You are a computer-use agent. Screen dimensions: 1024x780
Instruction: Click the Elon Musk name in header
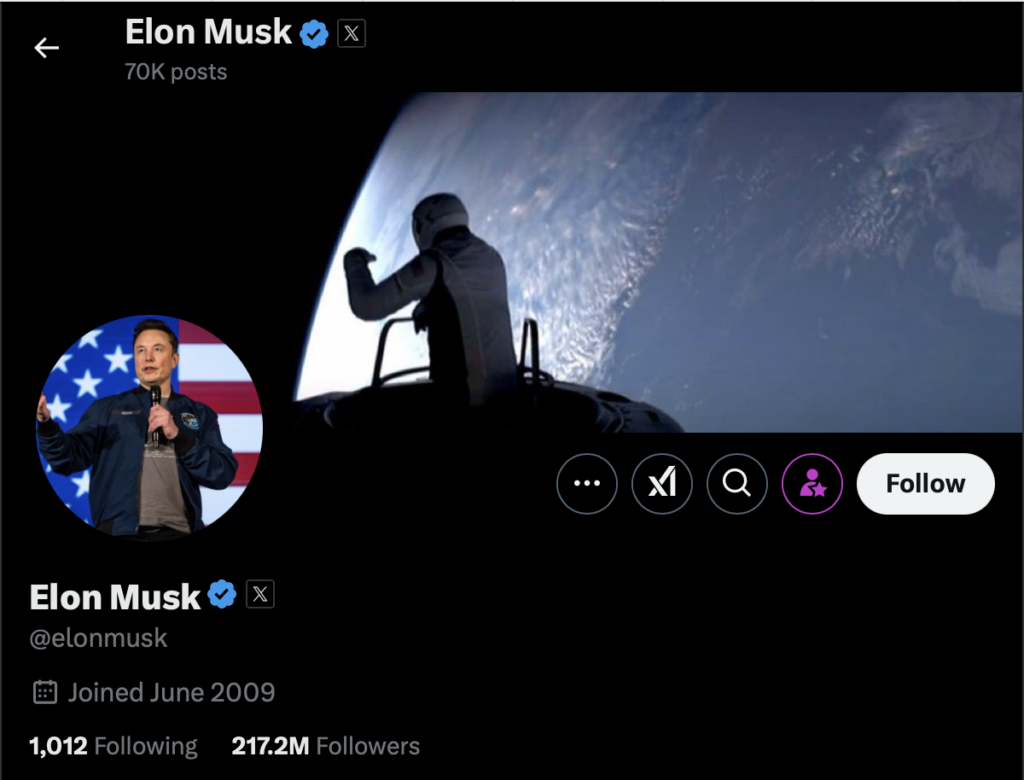click(x=208, y=32)
